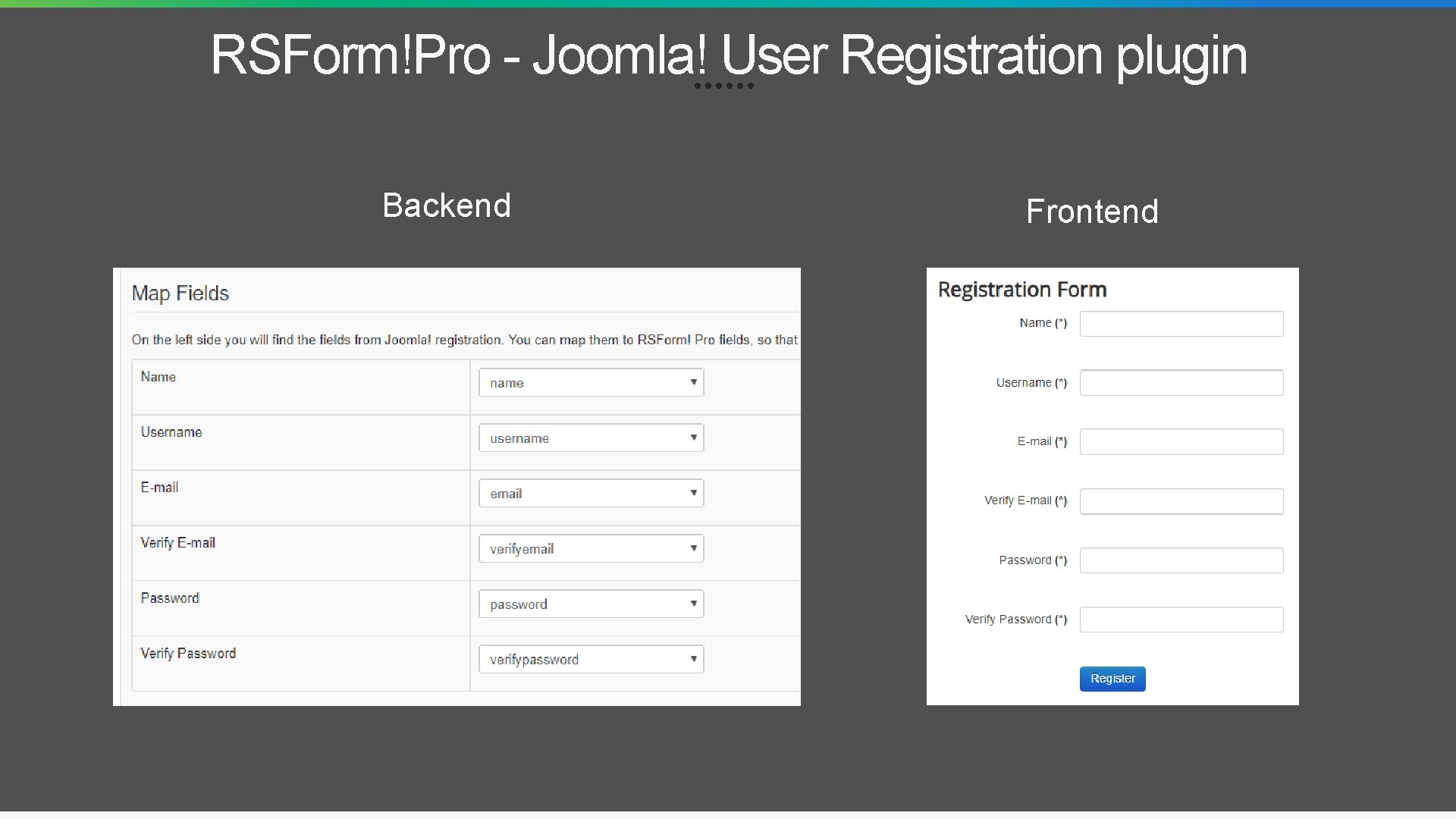Screen dimensions: 1456x819
Task: Select the Username input field
Action: [x=1181, y=383]
